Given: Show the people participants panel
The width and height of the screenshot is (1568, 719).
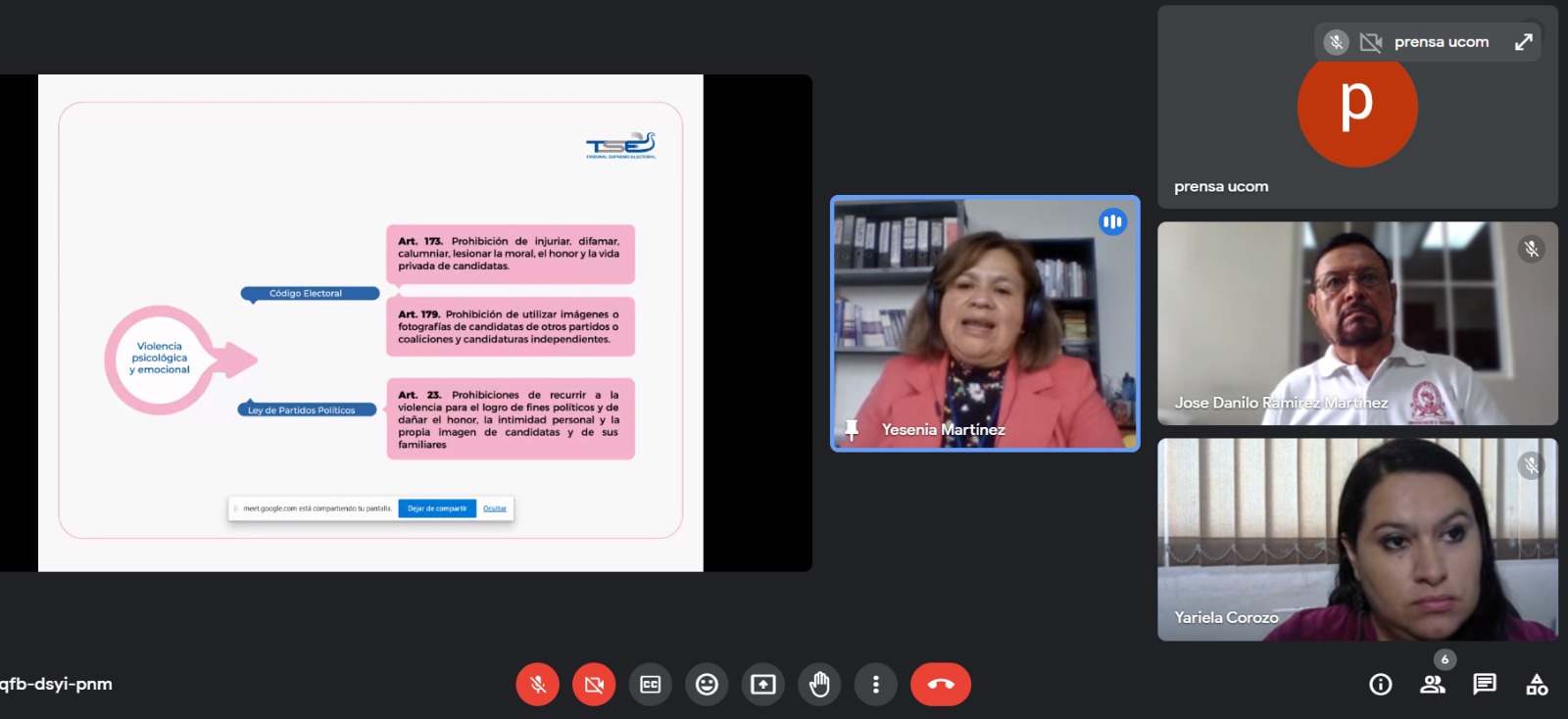Looking at the screenshot, I should [x=1432, y=685].
